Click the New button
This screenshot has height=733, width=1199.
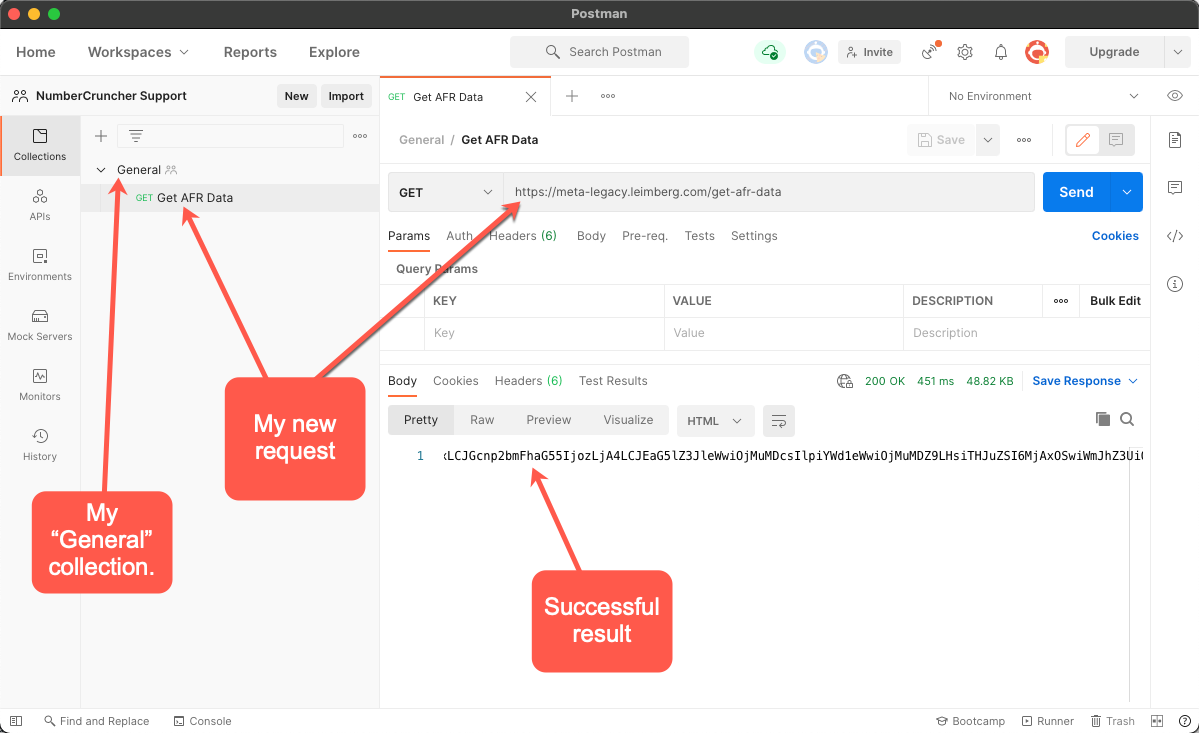coord(297,96)
